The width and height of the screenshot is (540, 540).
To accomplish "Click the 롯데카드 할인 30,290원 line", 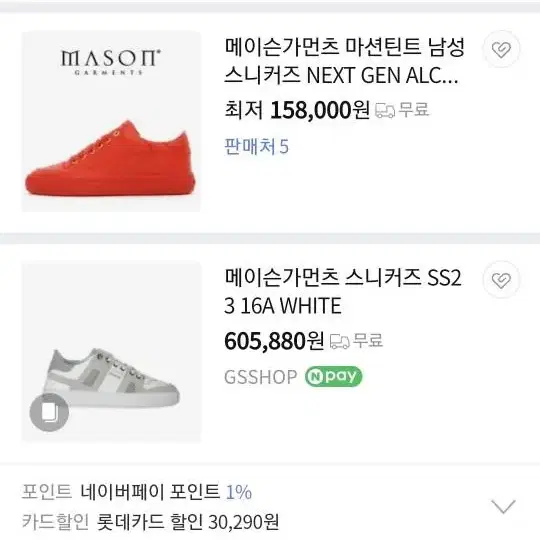I will [x=188, y=522].
